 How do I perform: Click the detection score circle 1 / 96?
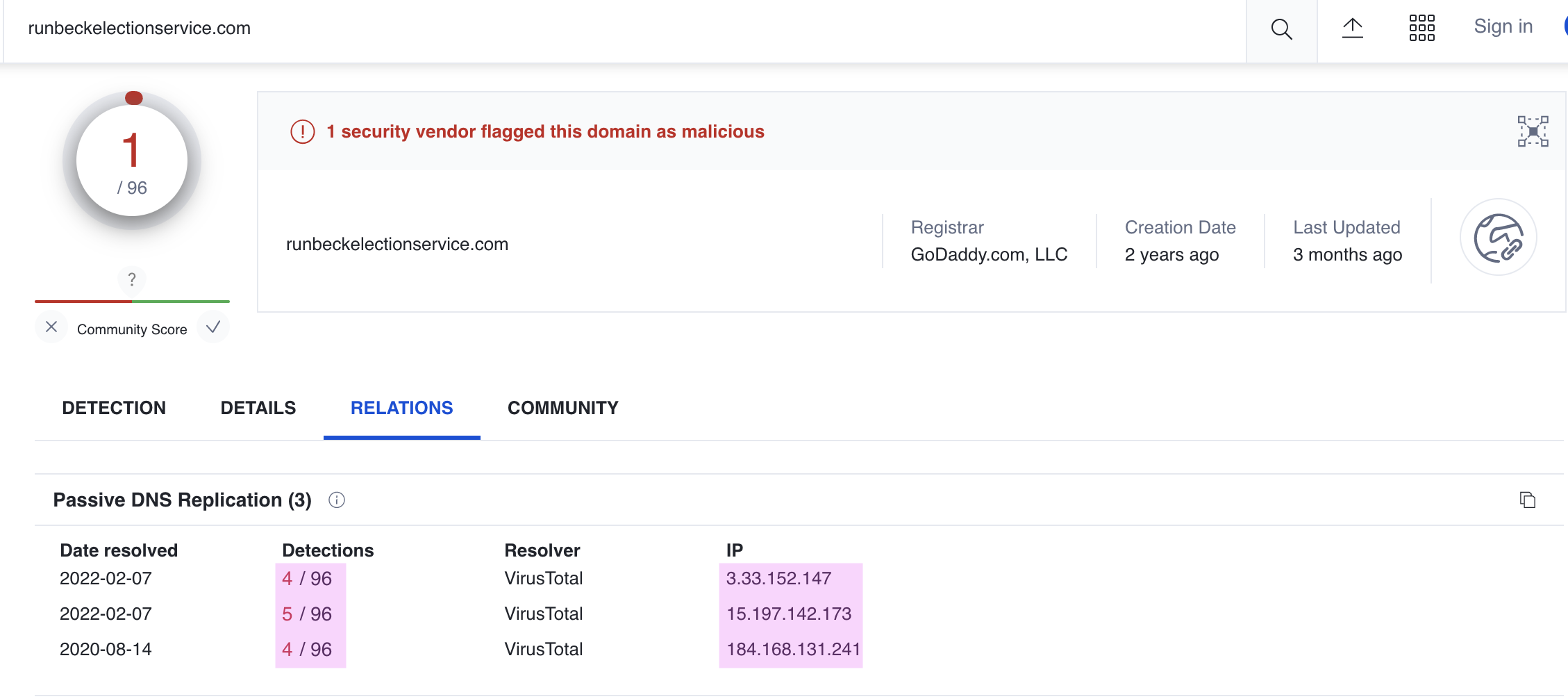point(132,161)
